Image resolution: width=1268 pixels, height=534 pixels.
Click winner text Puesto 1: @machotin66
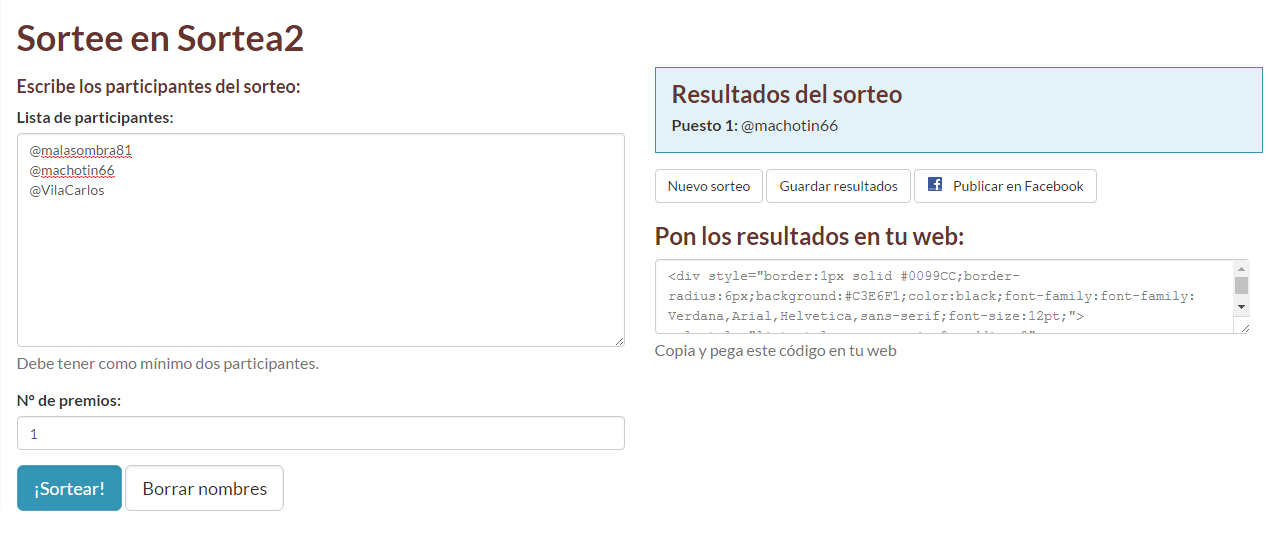755,125
